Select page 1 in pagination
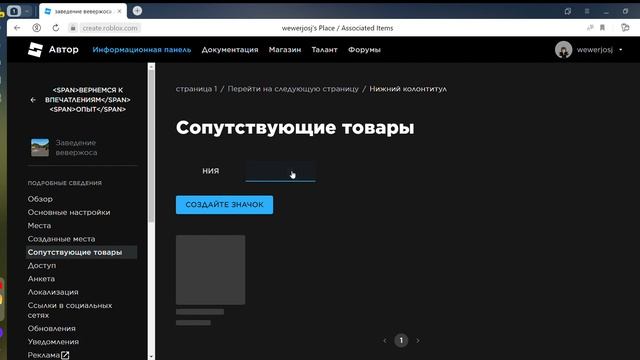The height and width of the screenshot is (360, 640). click(x=401, y=340)
